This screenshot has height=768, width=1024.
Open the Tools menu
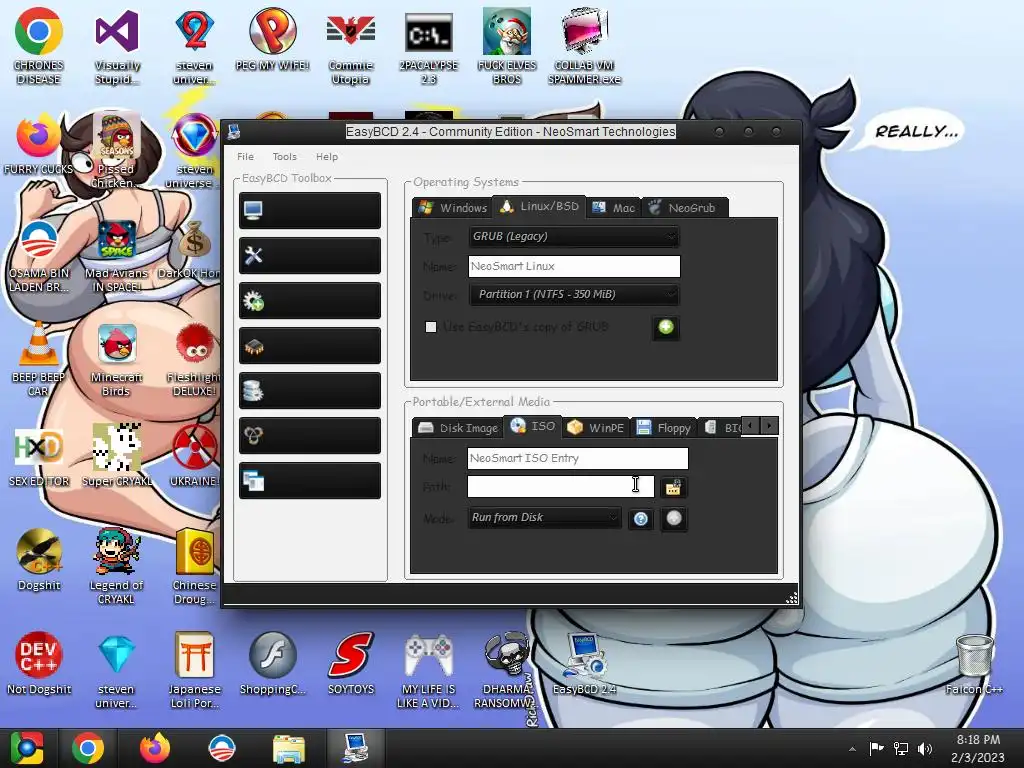(x=284, y=157)
